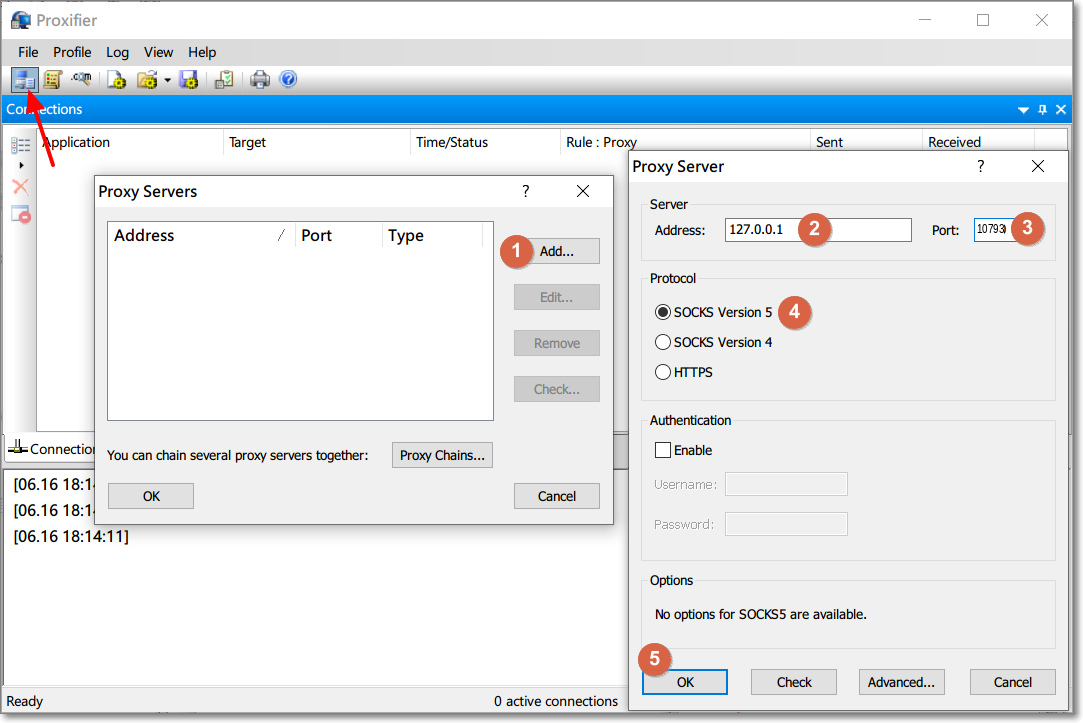This screenshot has width=1083, height=723.
Task: Click log entry [06.16 18:14:11]
Action: 71,537
